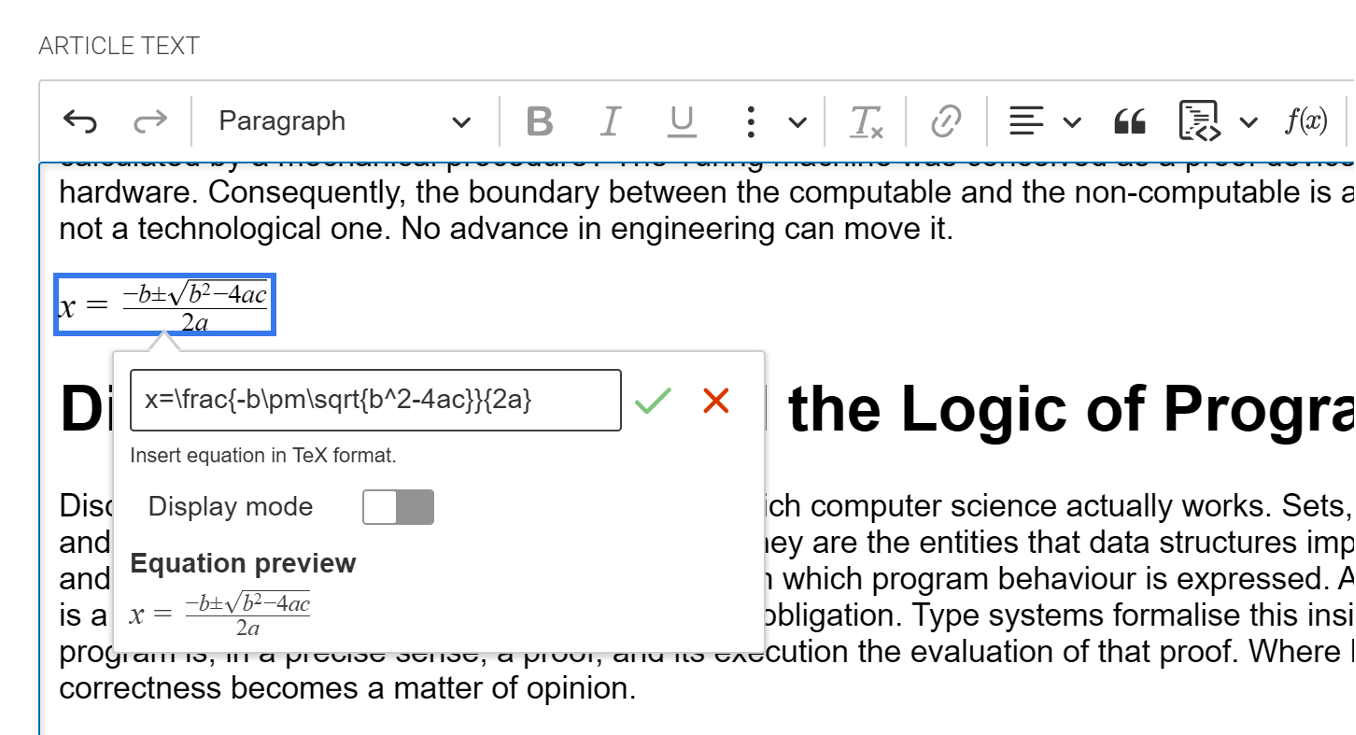Click the Remove Format icon
The height and width of the screenshot is (735, 1356).
(866, 122)
